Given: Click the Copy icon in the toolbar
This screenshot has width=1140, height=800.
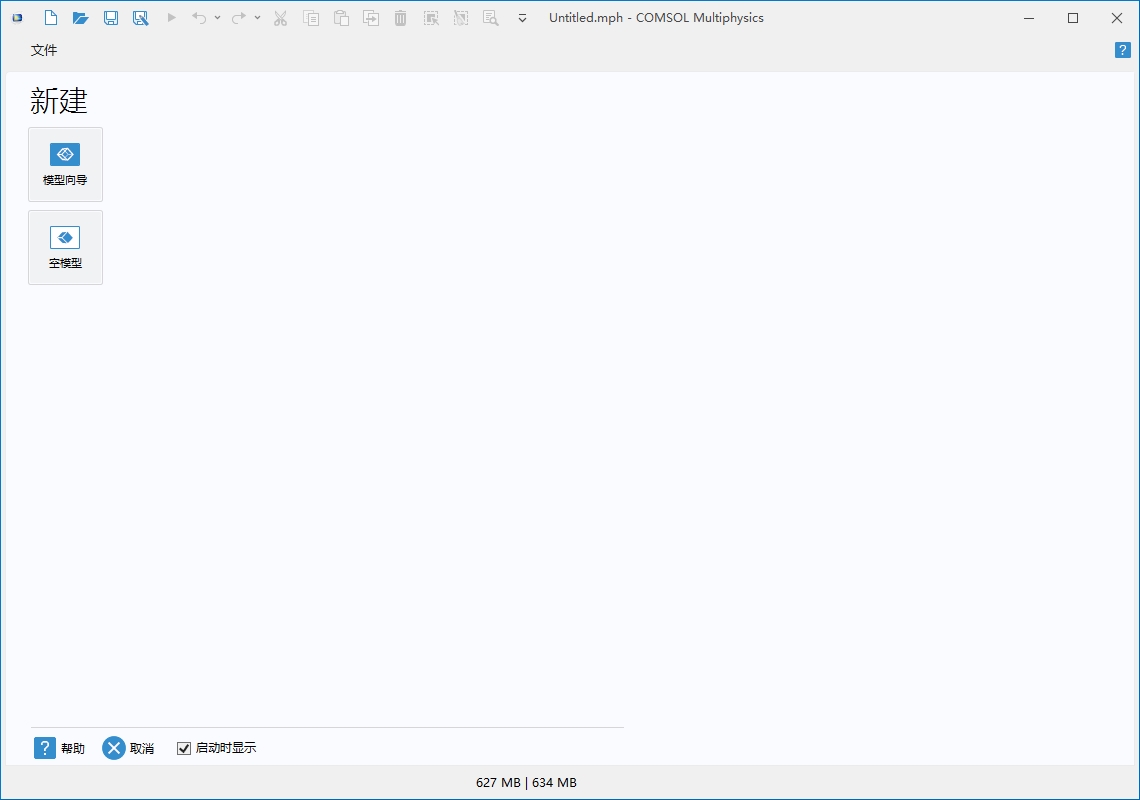Looking at the screenshot, I should coord(311,18).
